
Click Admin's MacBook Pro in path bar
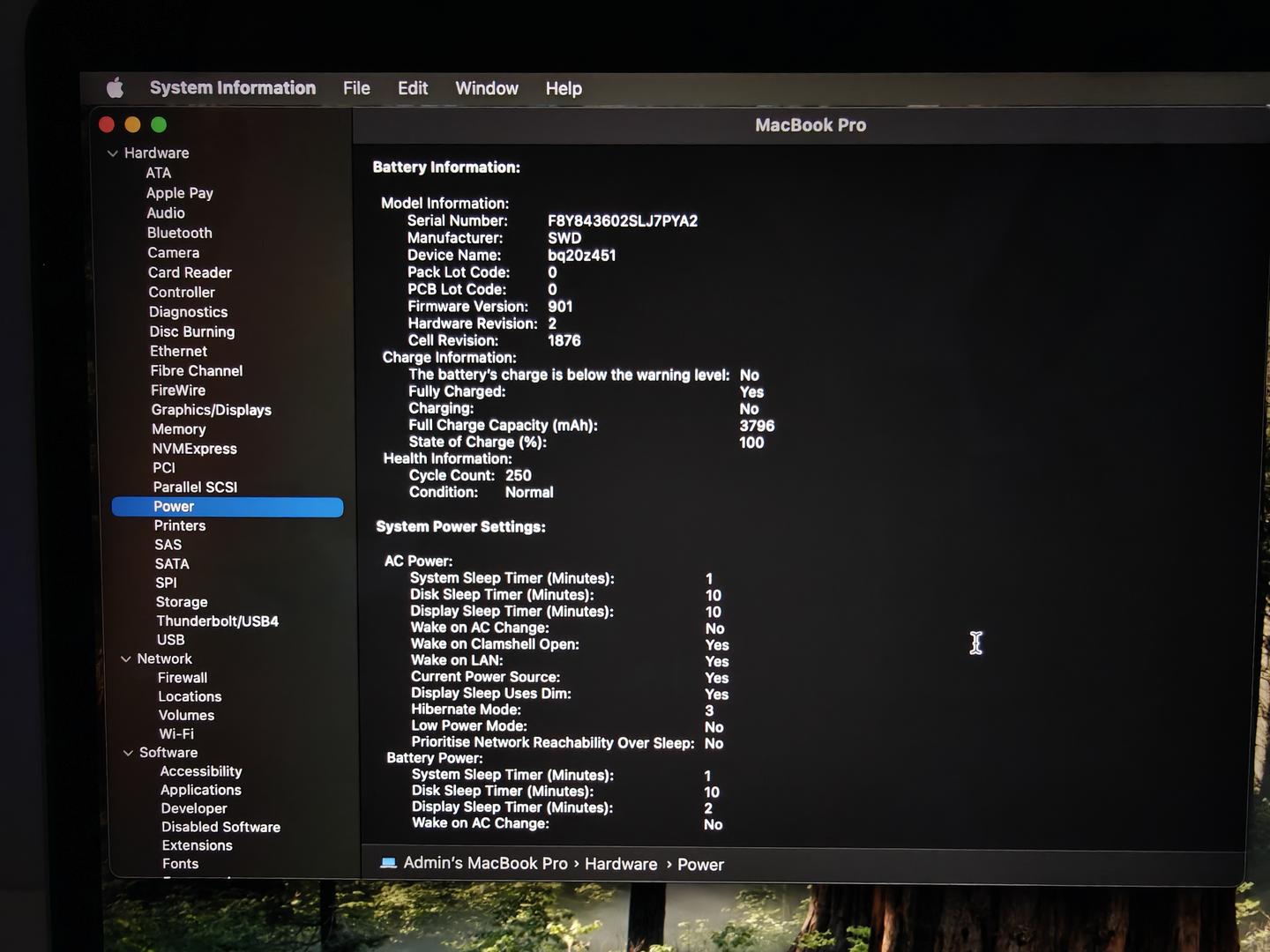485,864
